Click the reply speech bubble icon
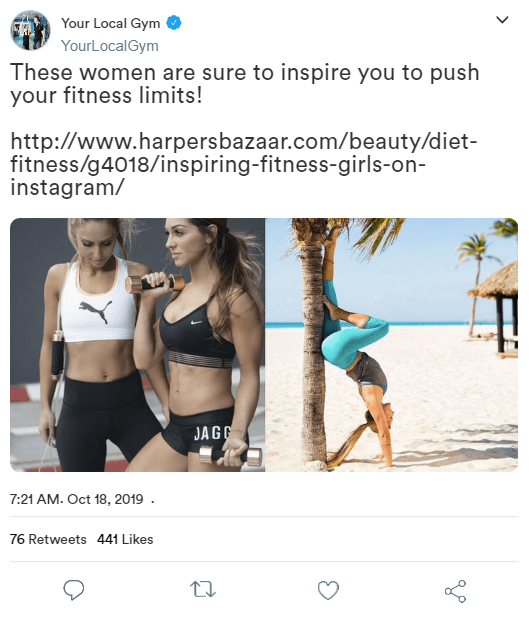 coord(74,590)
